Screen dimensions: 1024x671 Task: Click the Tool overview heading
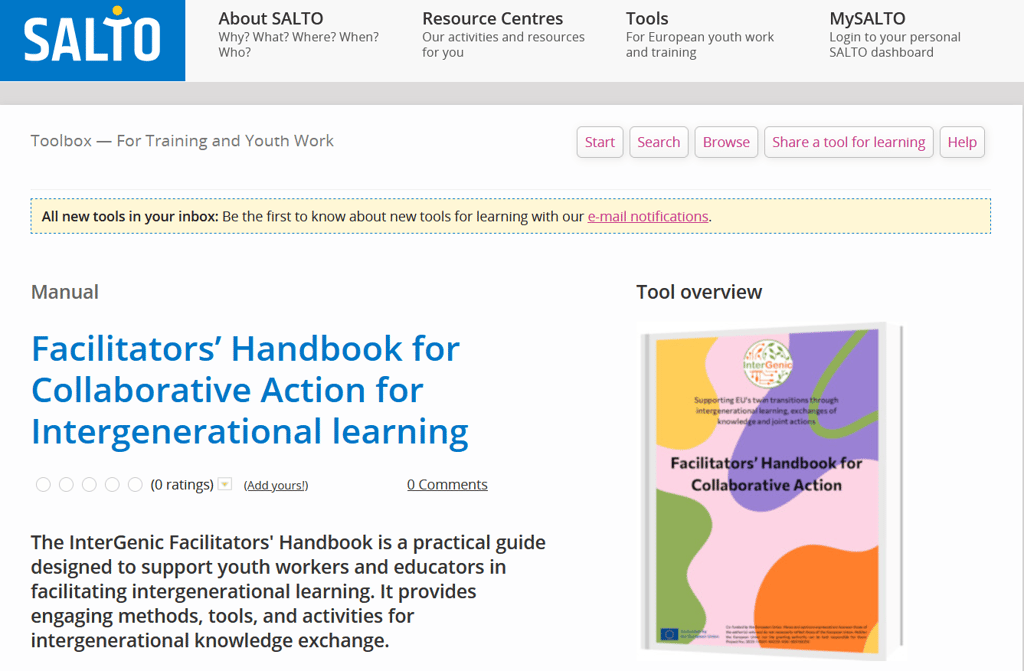point(699,291)
